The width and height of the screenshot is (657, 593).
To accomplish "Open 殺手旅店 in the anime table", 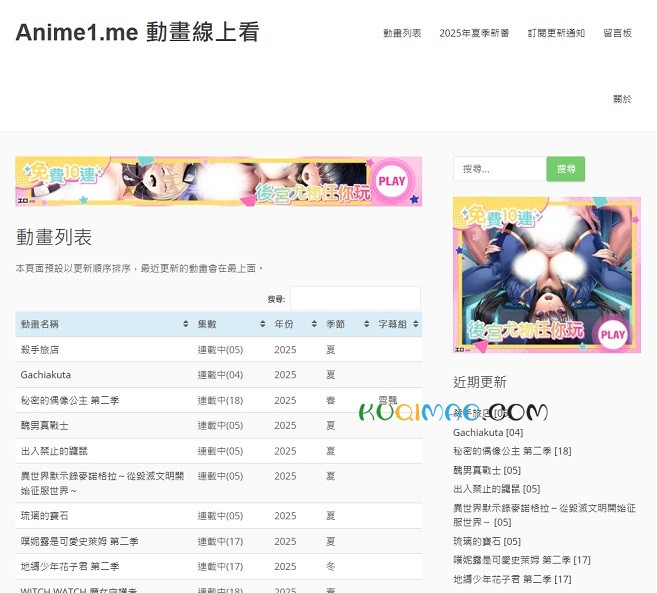I will click(40, 350).
